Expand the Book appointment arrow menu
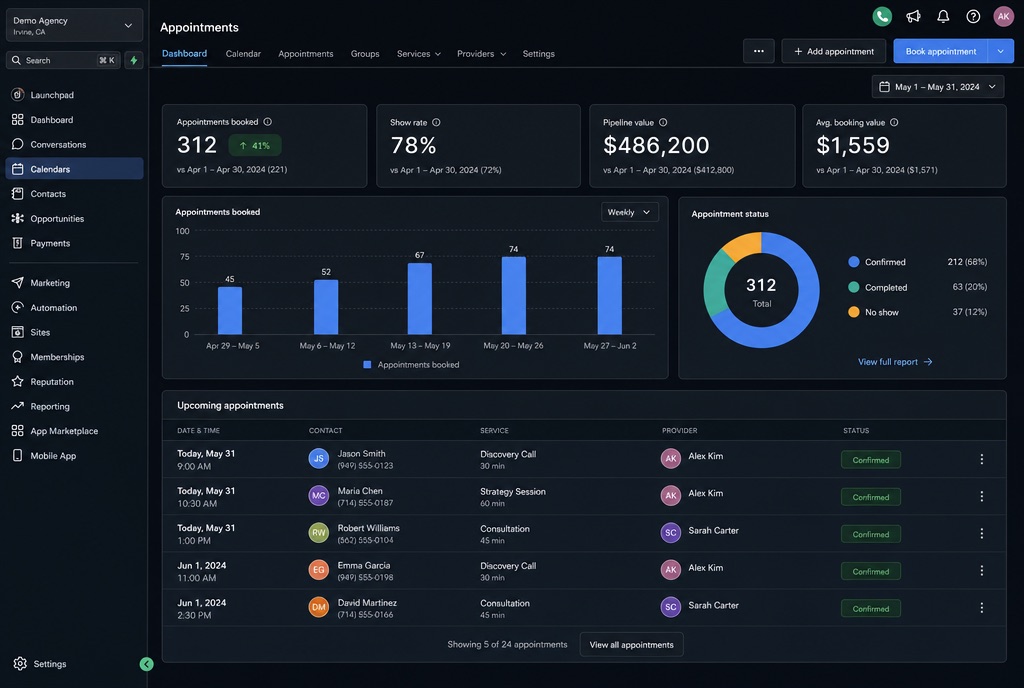The image size is (1024, 688). 1000,51
